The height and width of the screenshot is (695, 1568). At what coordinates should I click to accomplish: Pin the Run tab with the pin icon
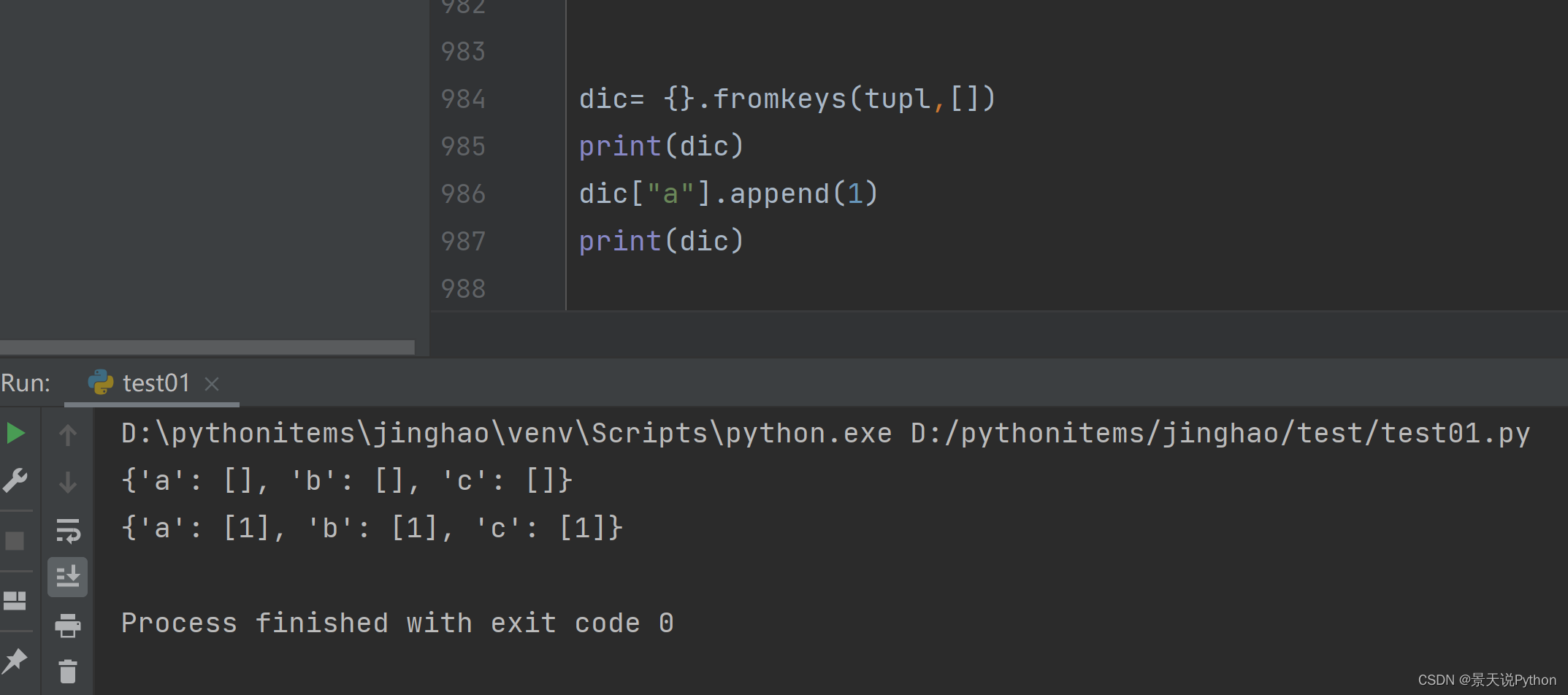point(15,661)
